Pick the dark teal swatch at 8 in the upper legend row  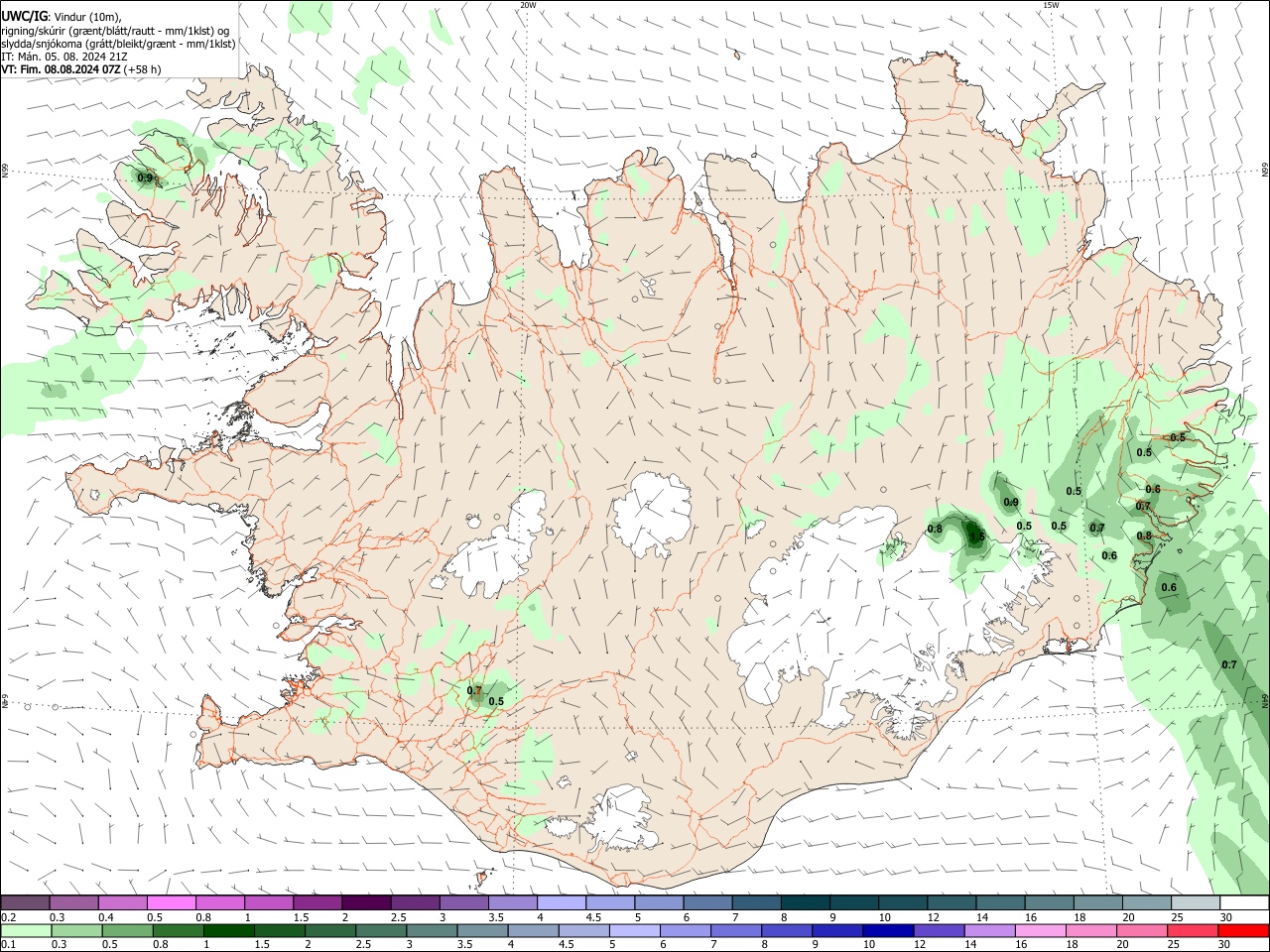click(x=804, y=902)
